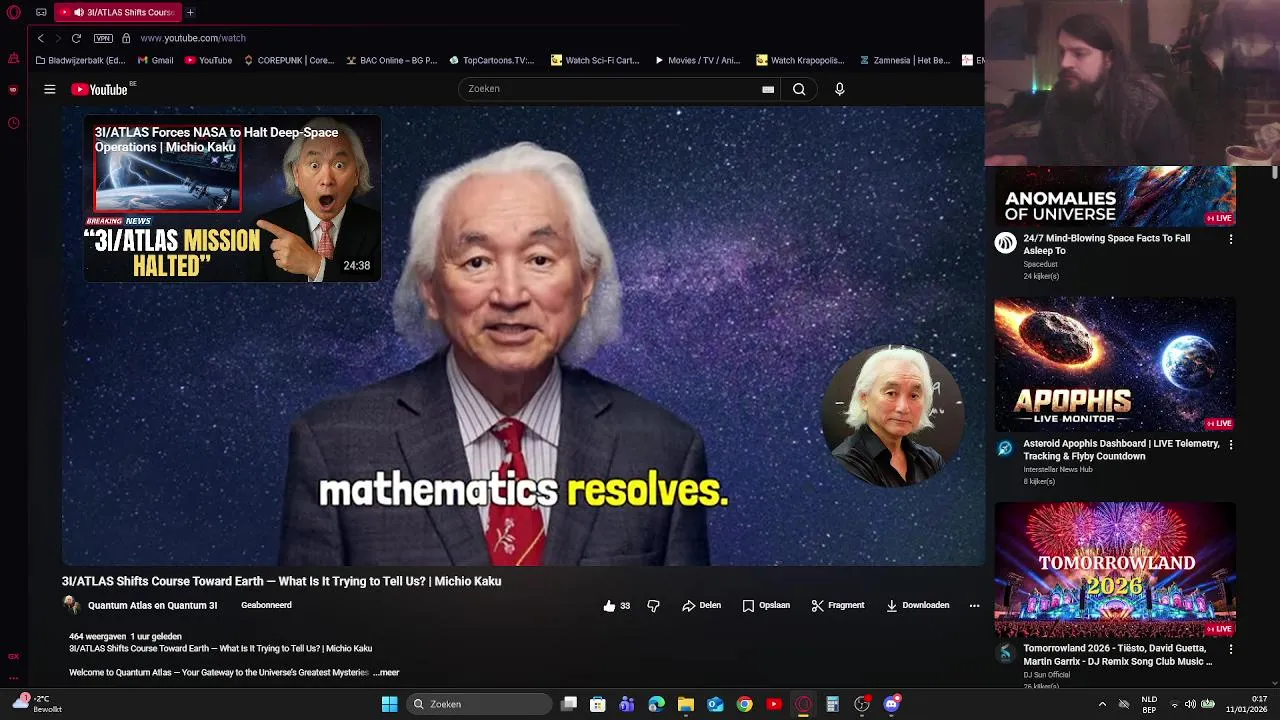Go to YouTube home via logo
This screenshot has height=720, width=1280.
(101, 89)
